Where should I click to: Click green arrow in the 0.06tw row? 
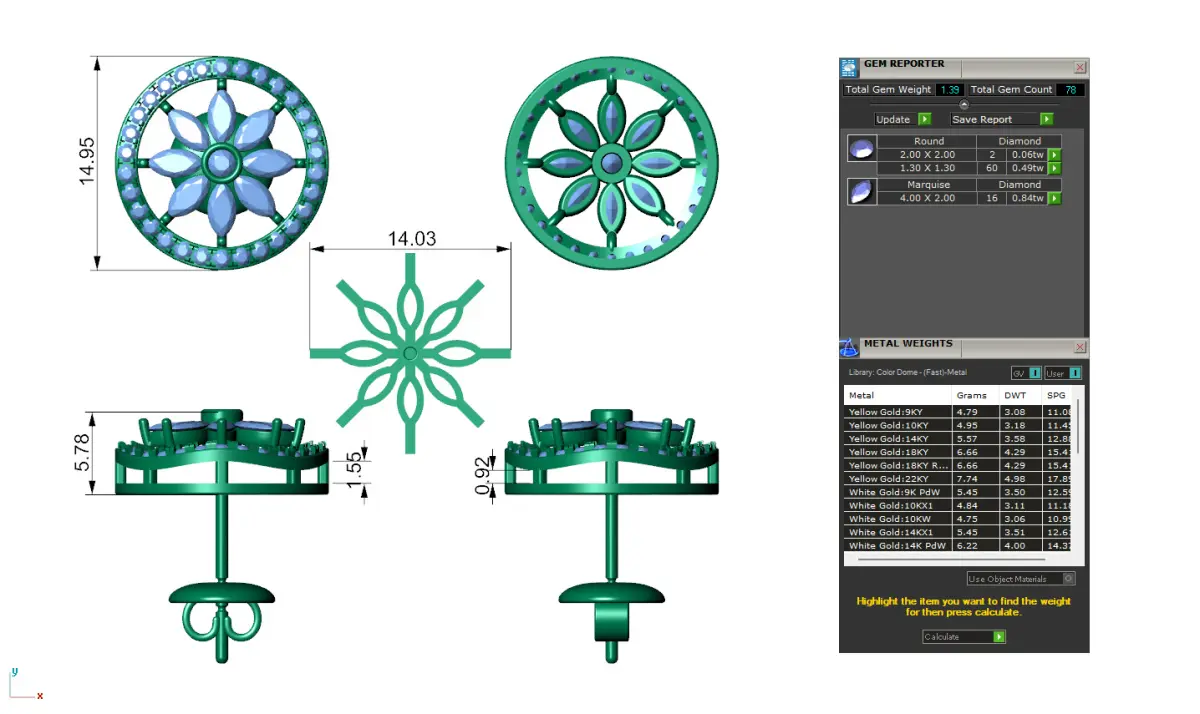[x=1054, y=155]
